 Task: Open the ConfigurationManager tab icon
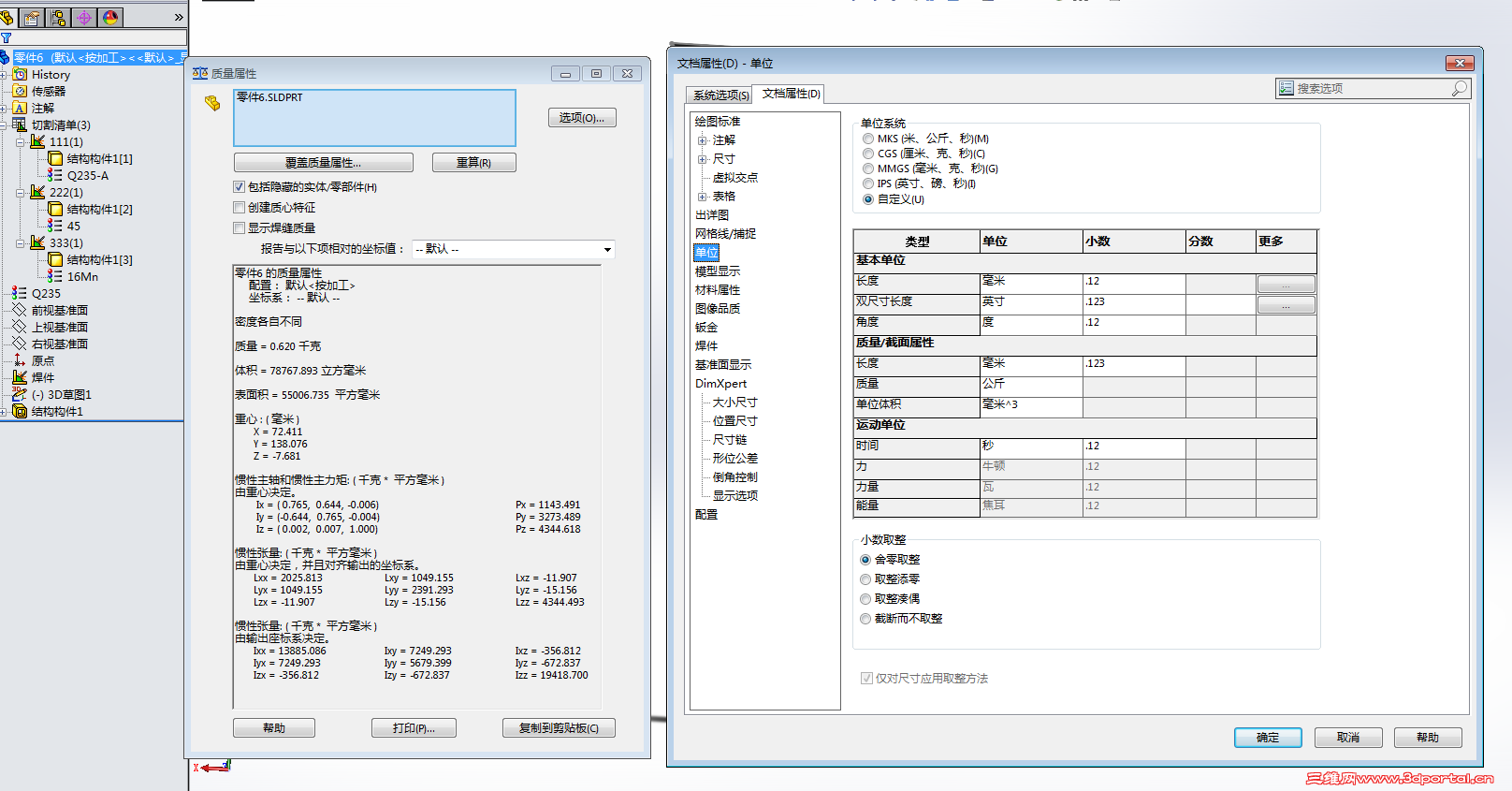[59, 17]
